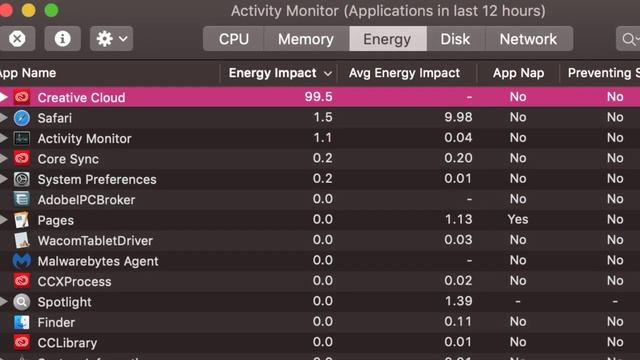Switch to the Memory tab
Image resolution: width=640 pixels, height=360 pixels.
click(x=306, y=39)
